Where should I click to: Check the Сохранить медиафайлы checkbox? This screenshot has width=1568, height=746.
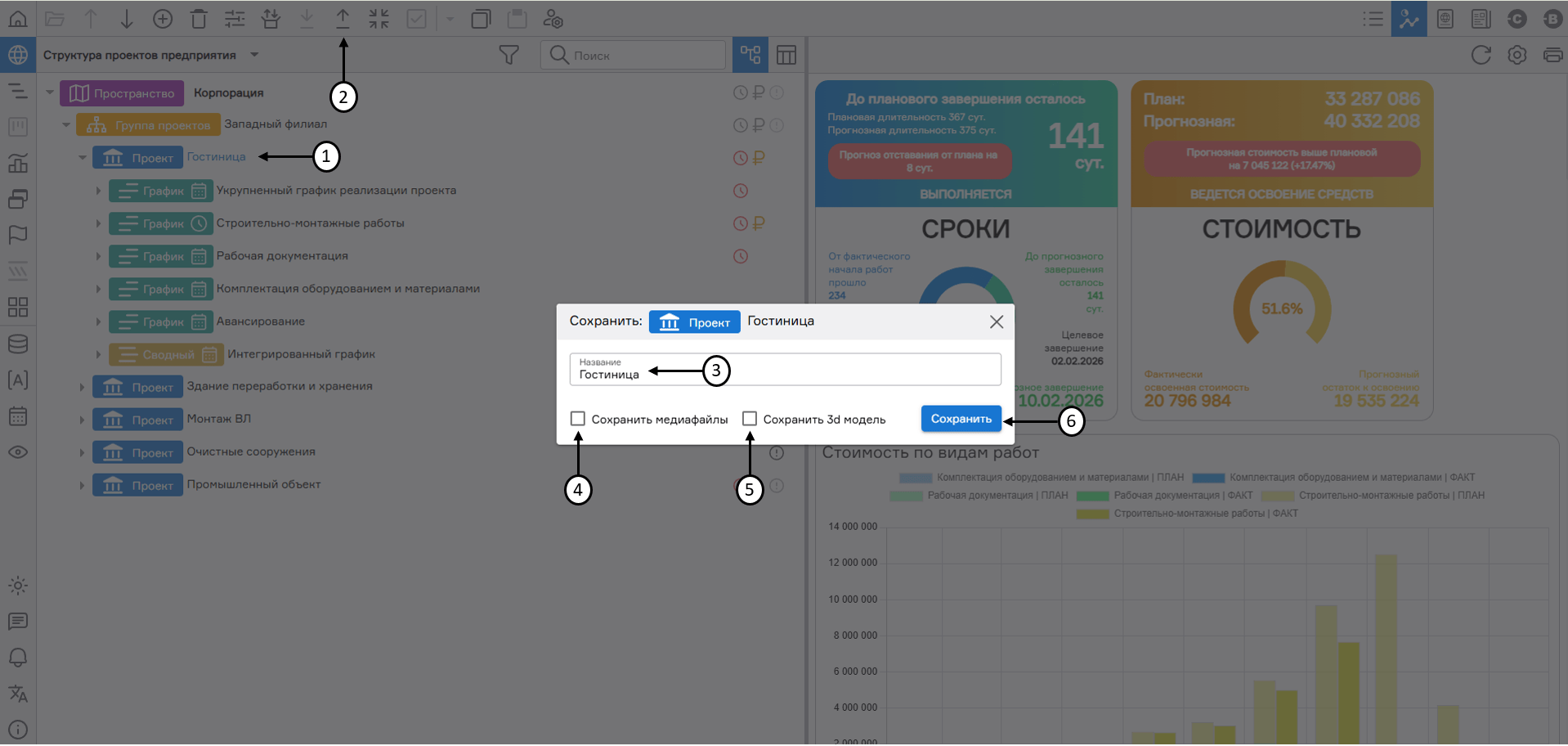click(578, 418)
